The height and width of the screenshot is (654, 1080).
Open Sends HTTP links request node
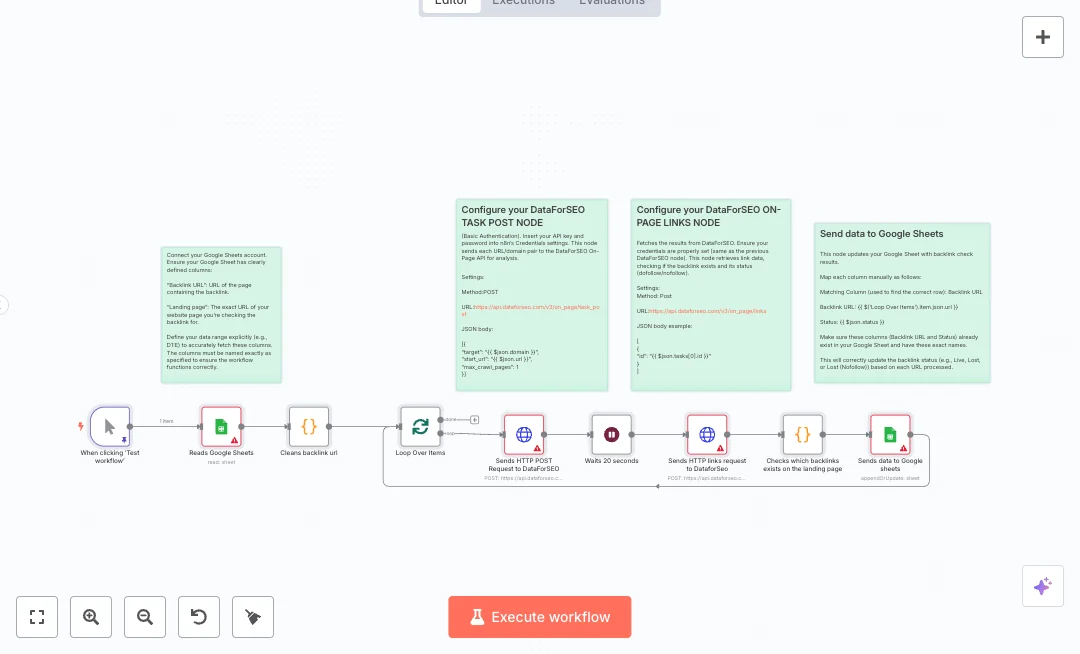pos(706,435)
